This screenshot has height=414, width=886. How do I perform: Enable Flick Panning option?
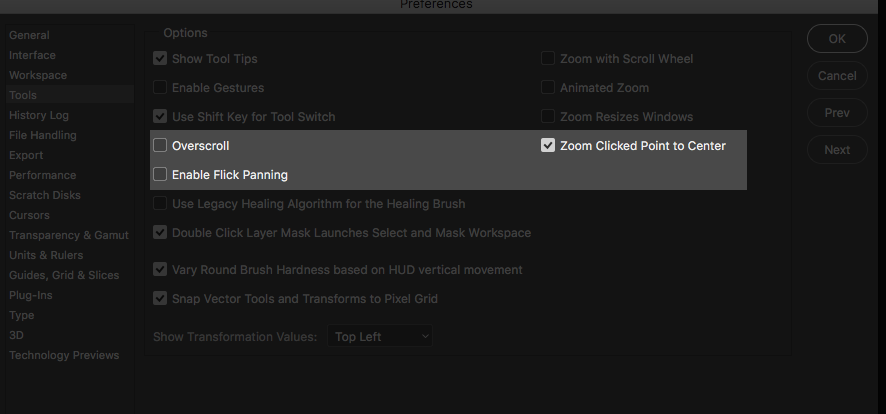click(x=160, y=175)
